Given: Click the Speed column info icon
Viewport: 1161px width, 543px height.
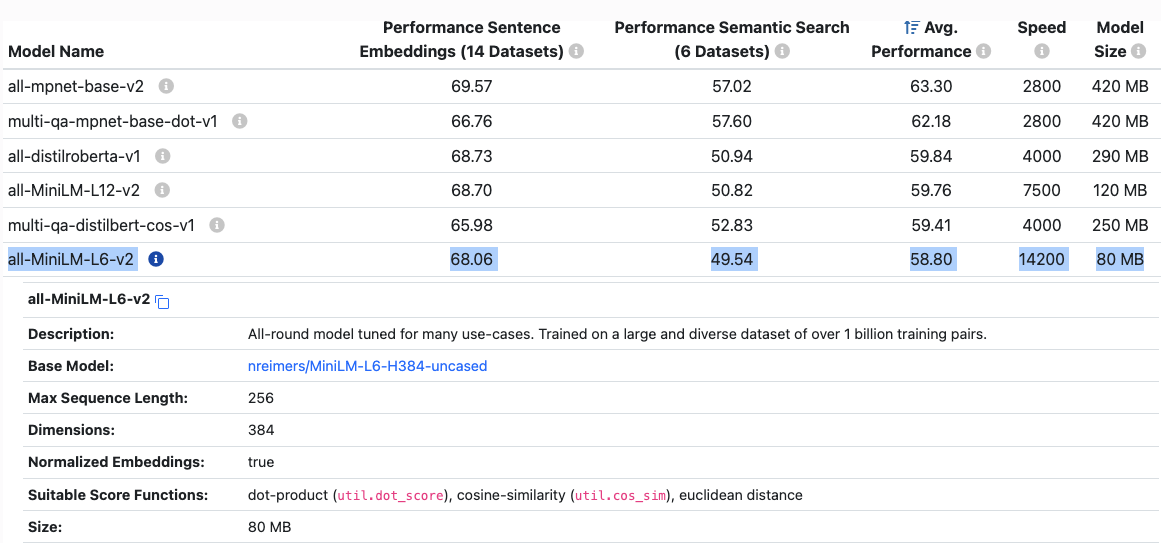Looking at the screenshot, I should tap(1042, 51).
